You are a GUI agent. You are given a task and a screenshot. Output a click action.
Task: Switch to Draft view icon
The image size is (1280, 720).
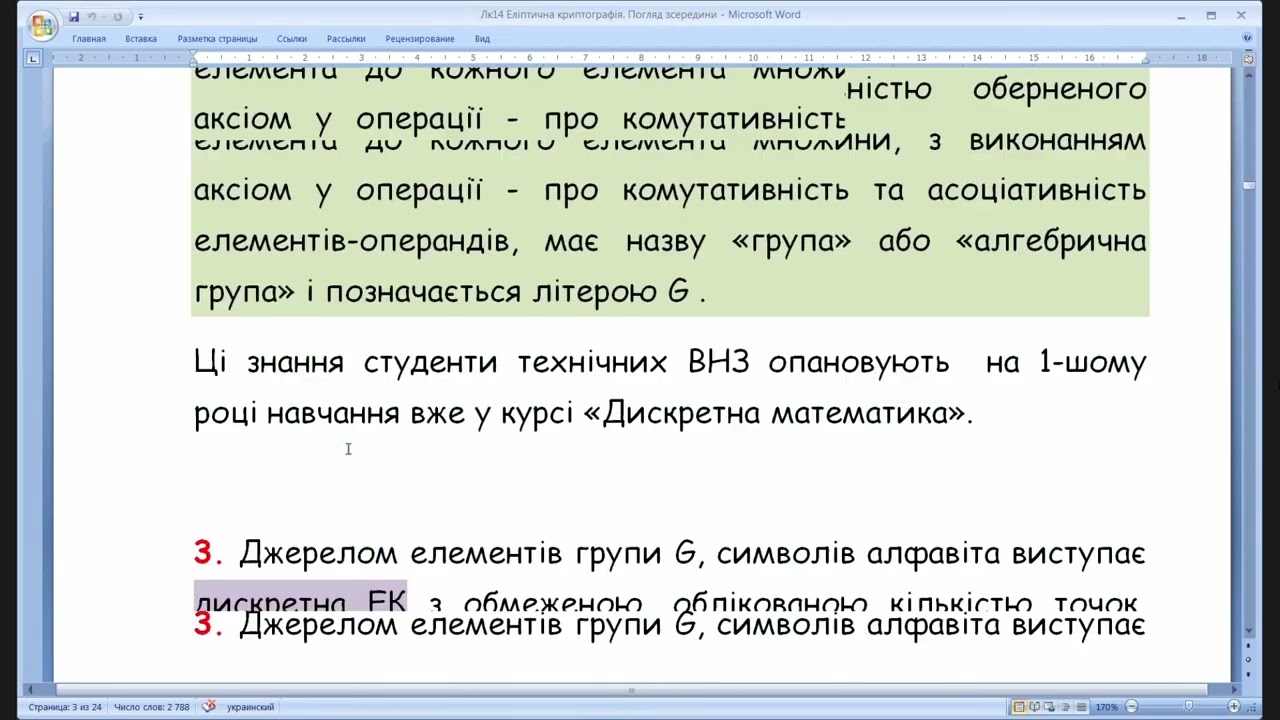point(1081,707)
